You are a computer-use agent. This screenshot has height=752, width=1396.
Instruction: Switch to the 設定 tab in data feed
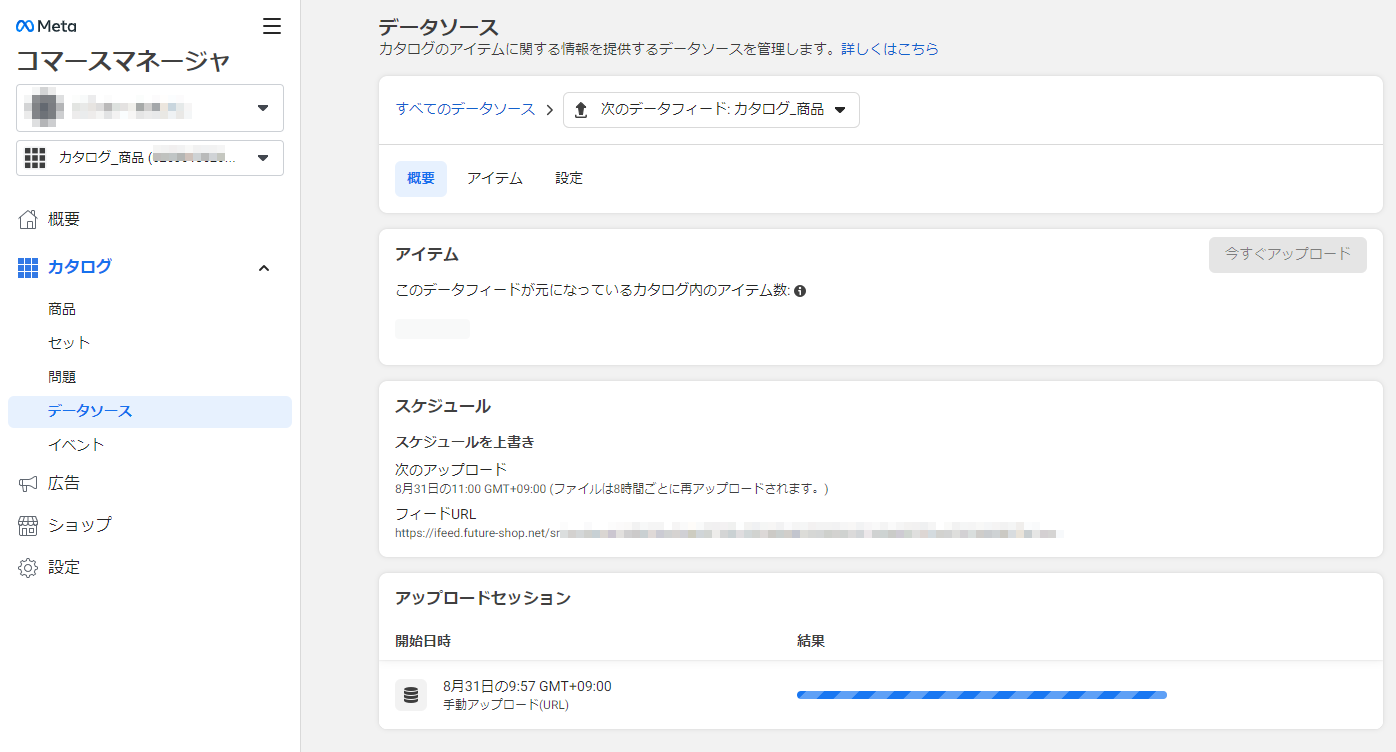(569, 179)
